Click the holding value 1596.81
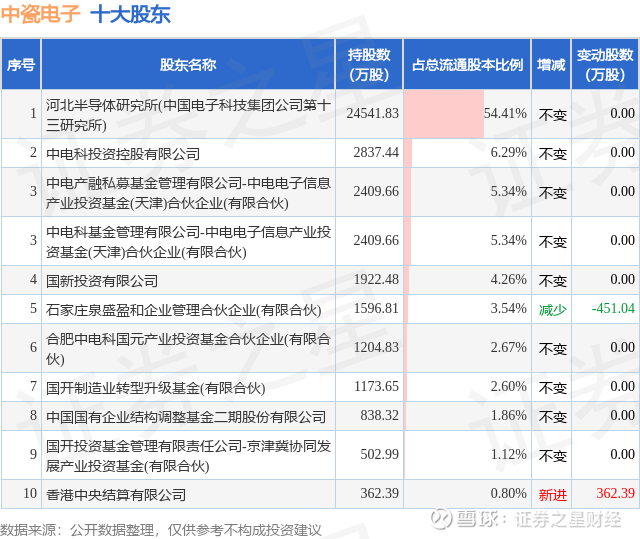The image size is (640, 539). [x=376, y=308]
